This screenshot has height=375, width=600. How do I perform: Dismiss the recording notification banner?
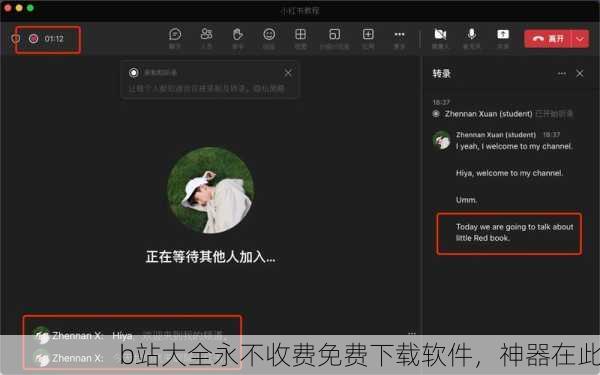click(x=288, y=73)
